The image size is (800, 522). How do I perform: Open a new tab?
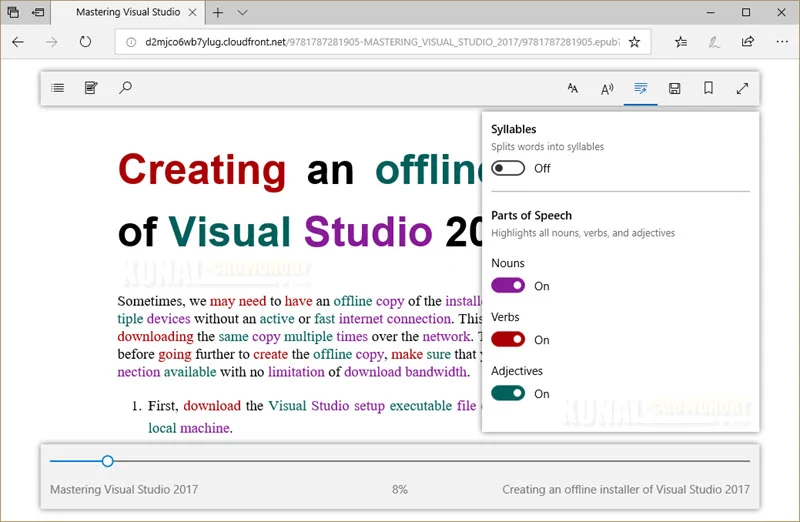click(218, 13)
